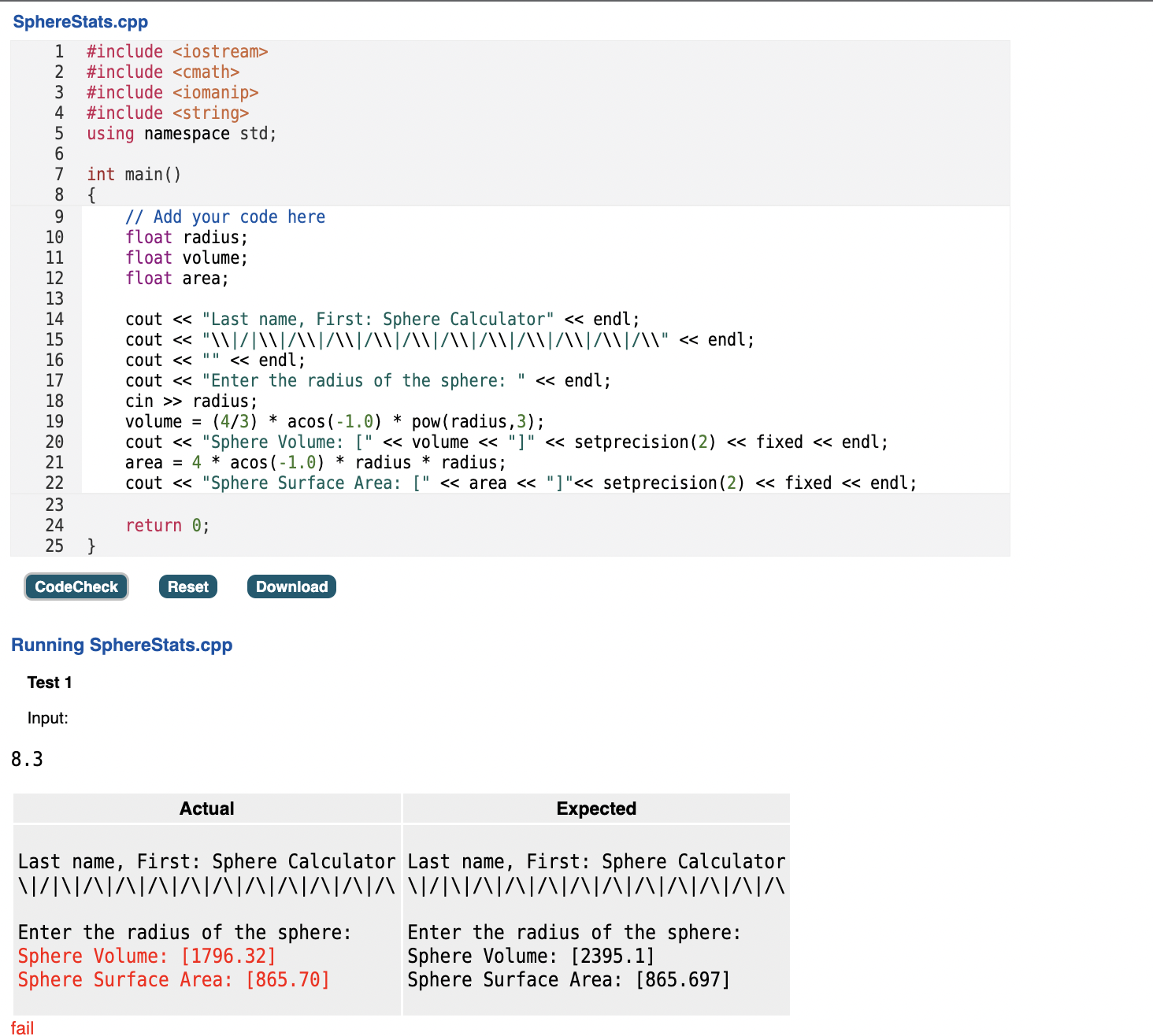Screen dimensions: 1153x1036
Task: Click the Running SphereStats.cpp link
Action: point(122,645)
